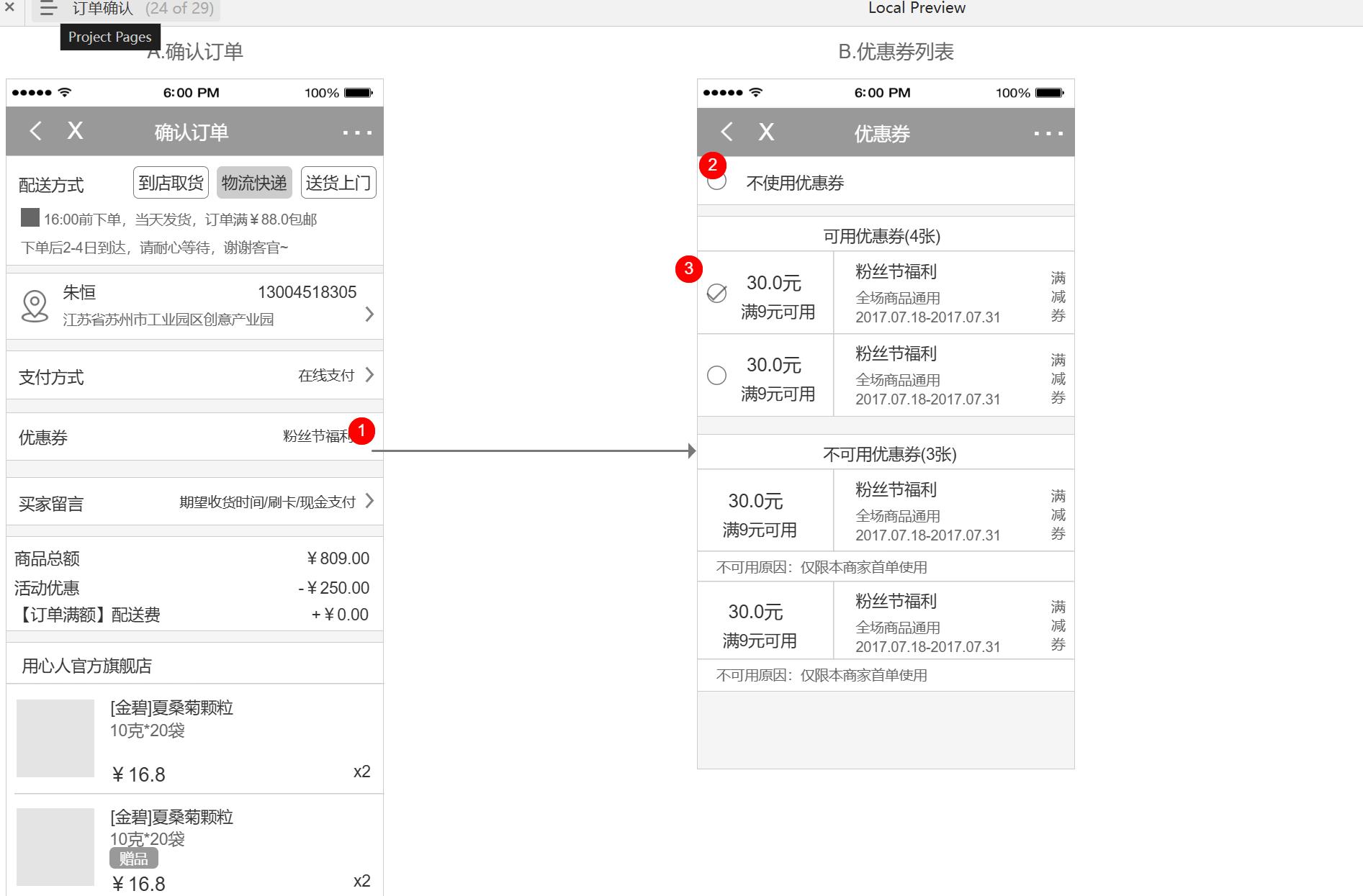Click 下单后2-4日到达 delivery notice text

[x=154, y=248]
